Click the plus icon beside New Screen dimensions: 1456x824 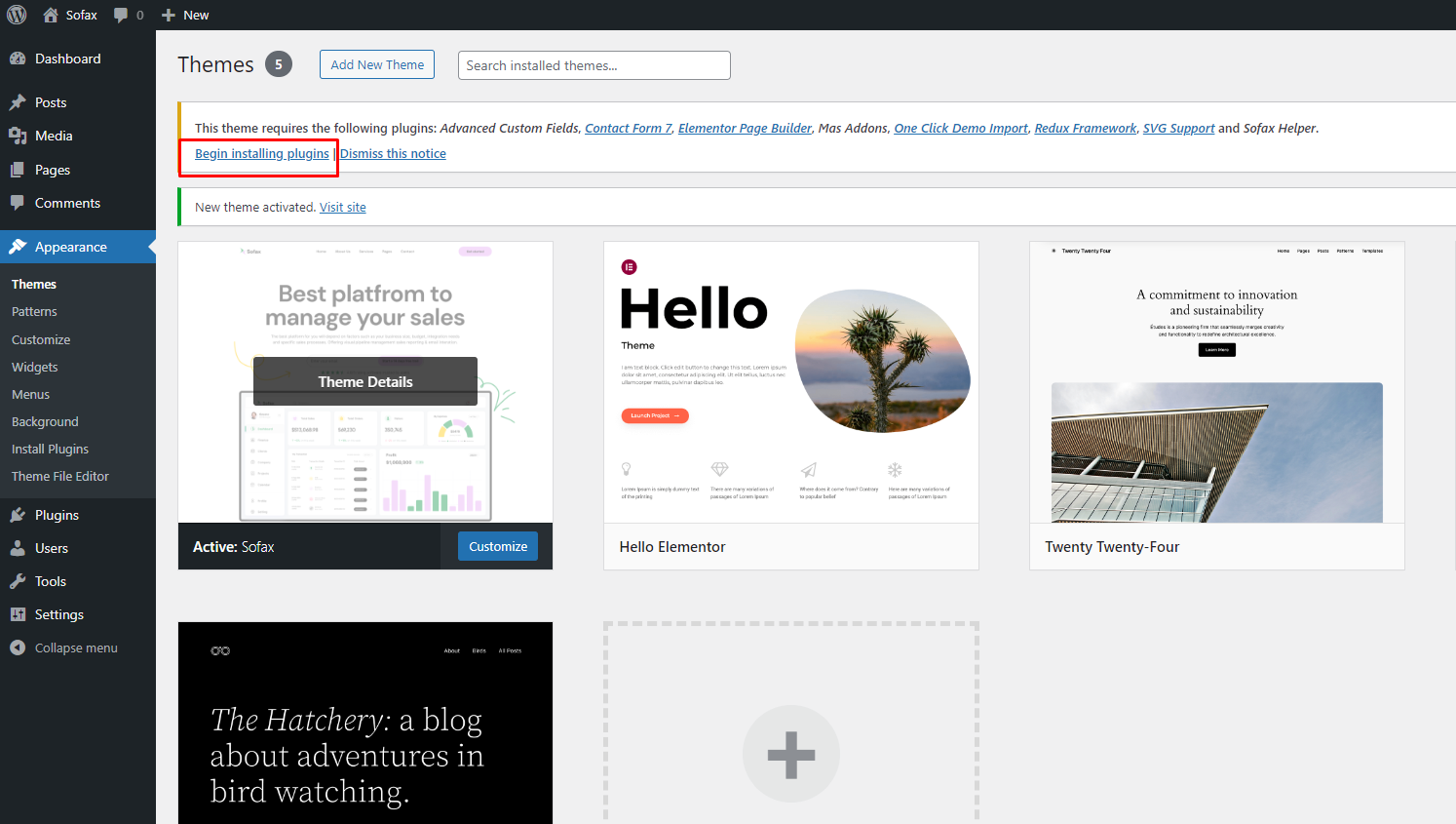169,15
